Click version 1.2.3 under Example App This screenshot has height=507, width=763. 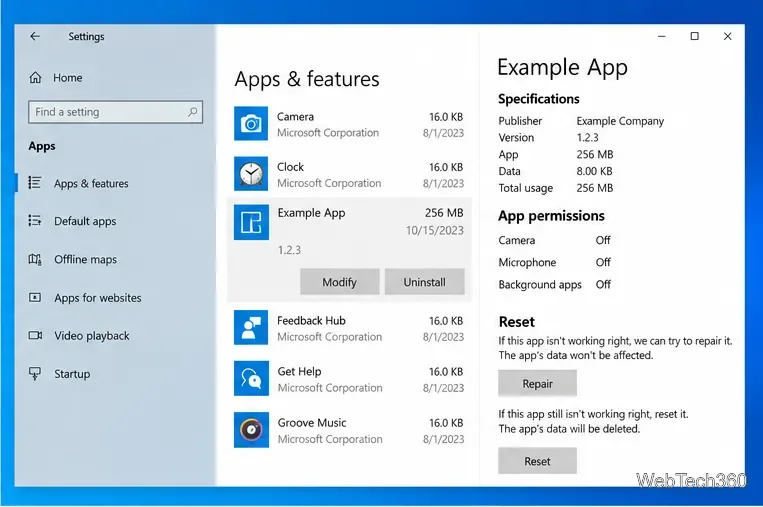(x=290, y=250)
